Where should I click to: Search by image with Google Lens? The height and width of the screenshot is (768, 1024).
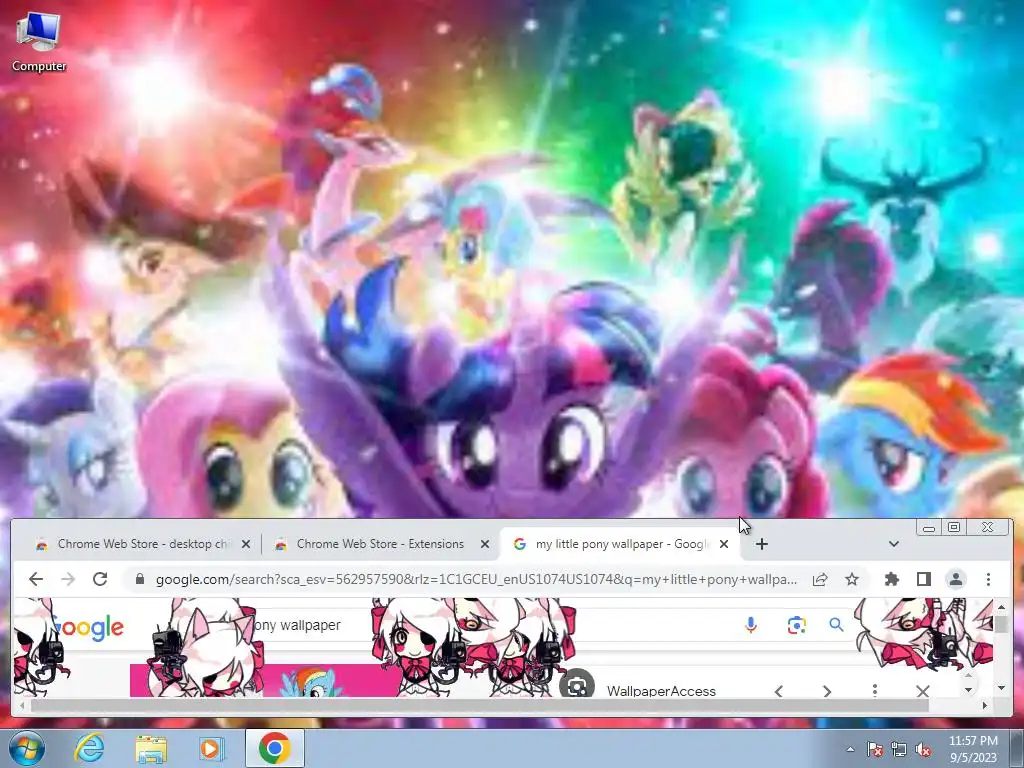point(796,625)
